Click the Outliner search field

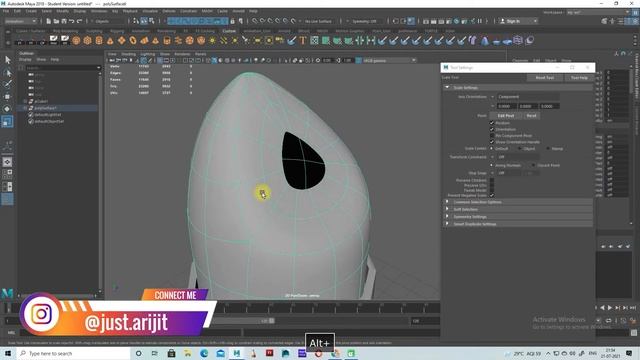62,67
